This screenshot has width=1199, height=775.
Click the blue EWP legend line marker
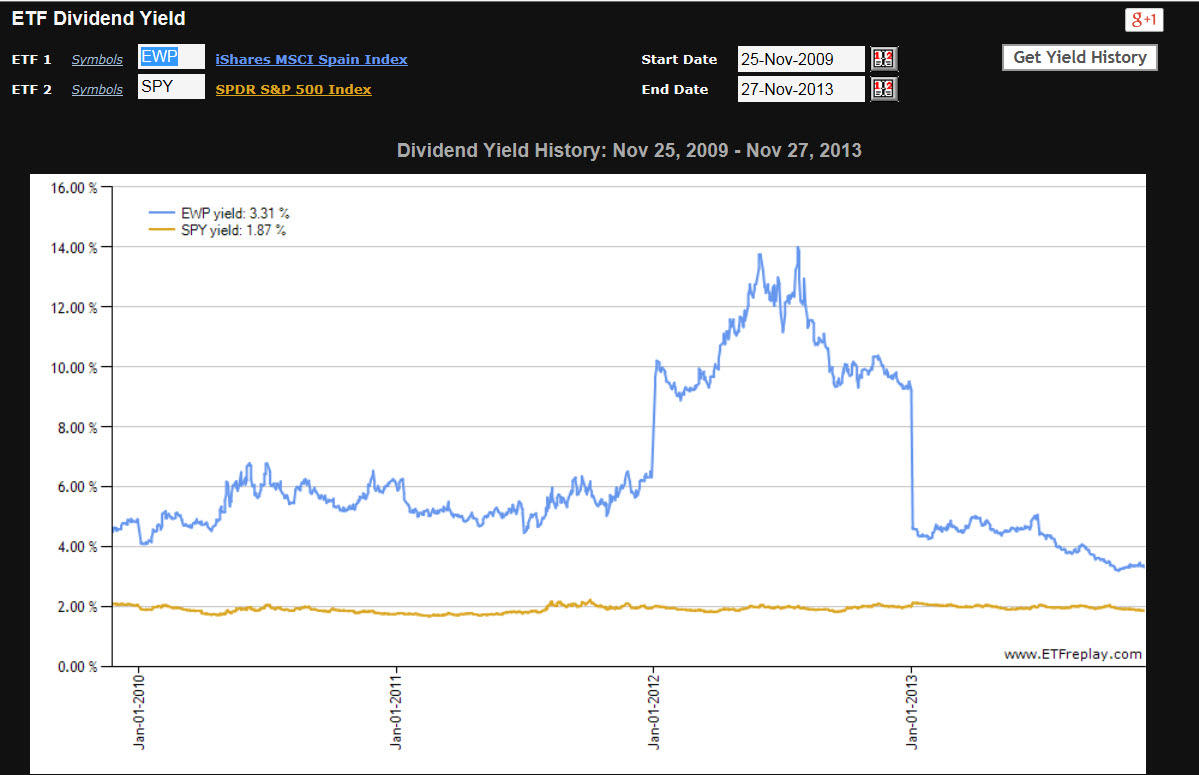pos(163,213)
